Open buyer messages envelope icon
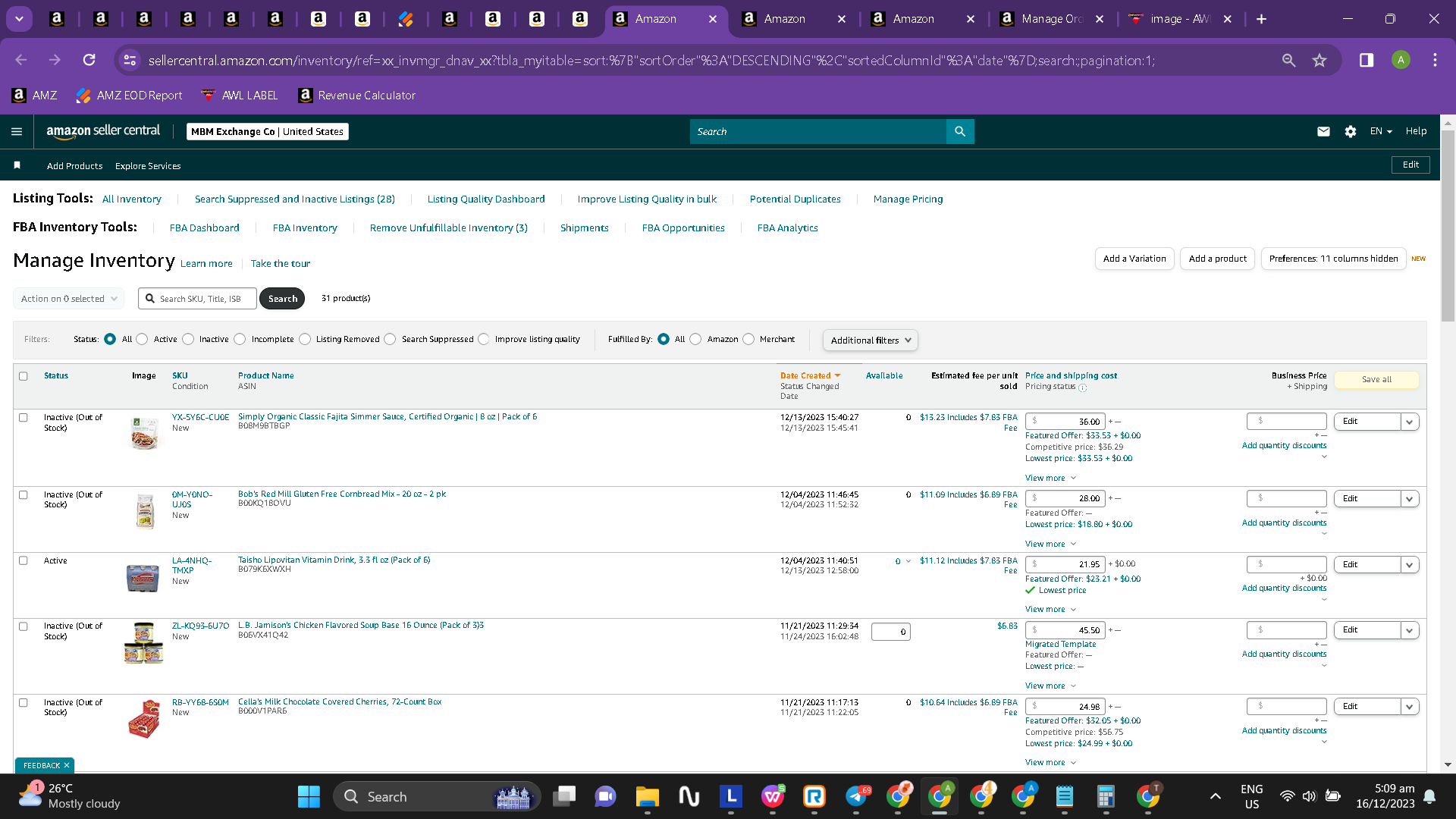This screenshot has width=1456, height=819. 1323,131
